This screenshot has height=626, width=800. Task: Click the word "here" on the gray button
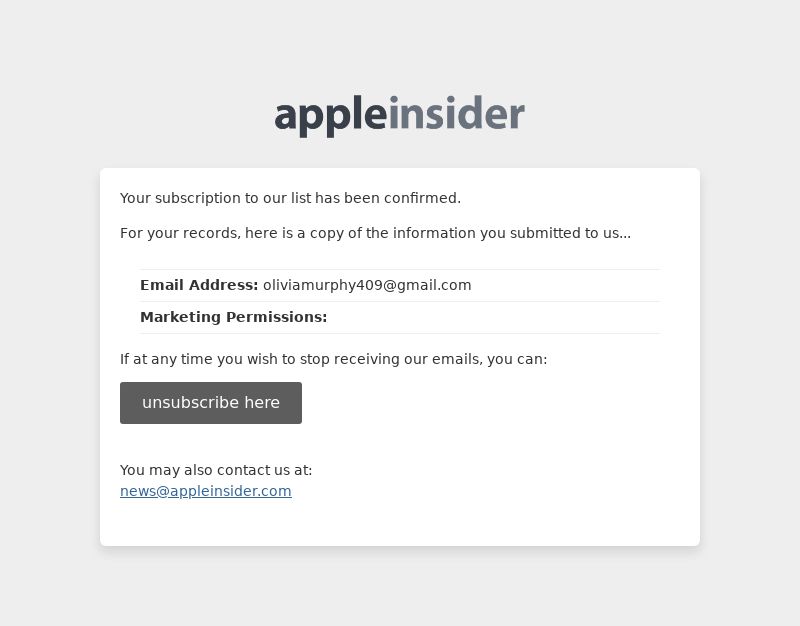(x=262, y=403)
